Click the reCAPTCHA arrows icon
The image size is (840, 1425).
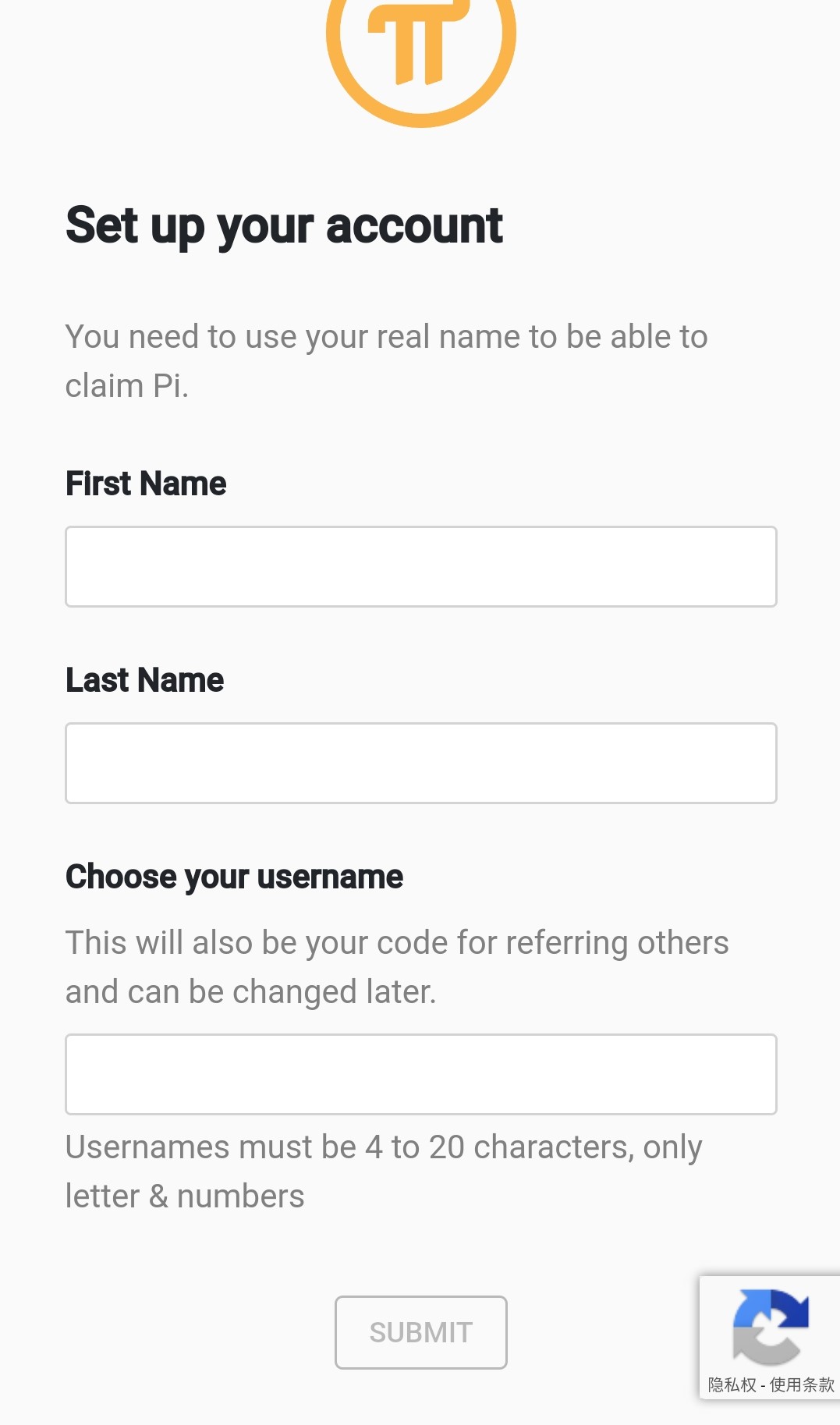tap(770, 1326)
